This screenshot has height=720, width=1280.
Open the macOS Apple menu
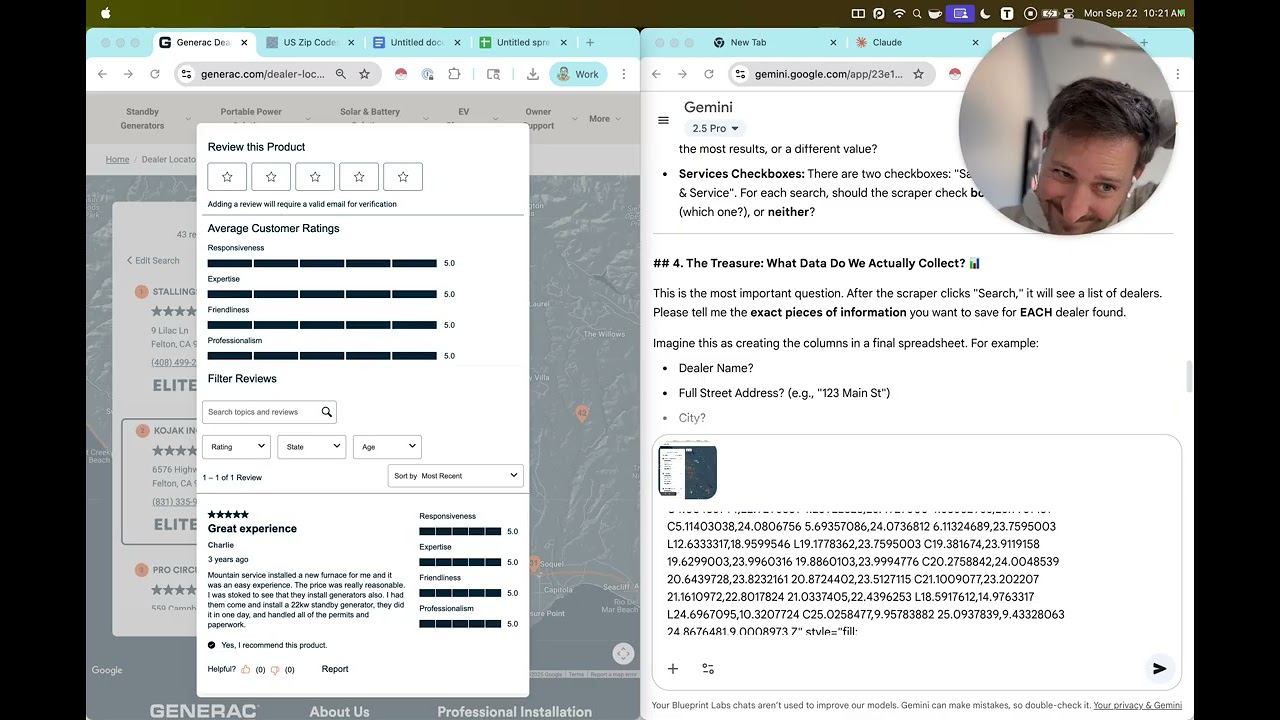[106, 13]
